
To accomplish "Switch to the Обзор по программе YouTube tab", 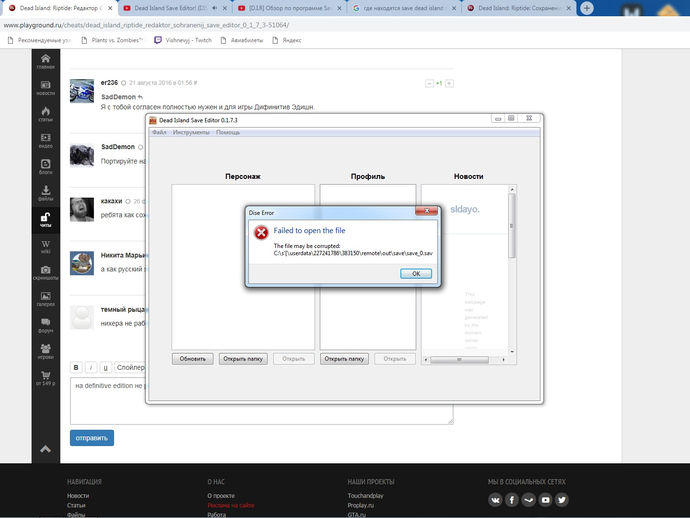I will click(290, 8).
